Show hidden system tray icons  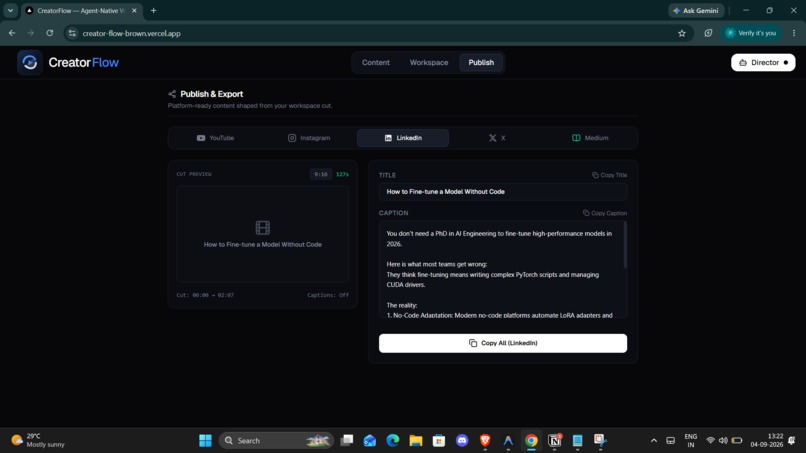654,441
